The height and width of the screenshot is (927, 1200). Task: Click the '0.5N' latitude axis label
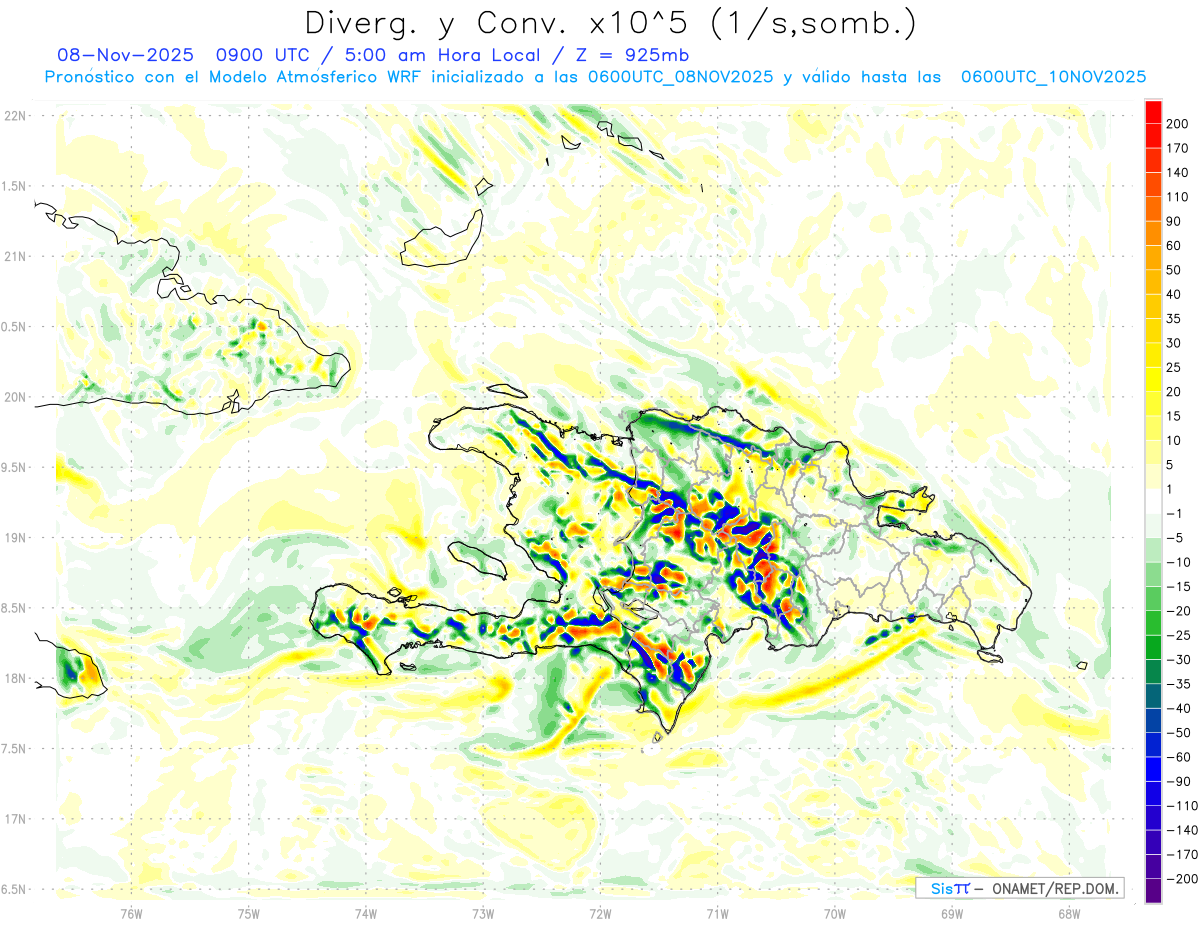[14, 327]
